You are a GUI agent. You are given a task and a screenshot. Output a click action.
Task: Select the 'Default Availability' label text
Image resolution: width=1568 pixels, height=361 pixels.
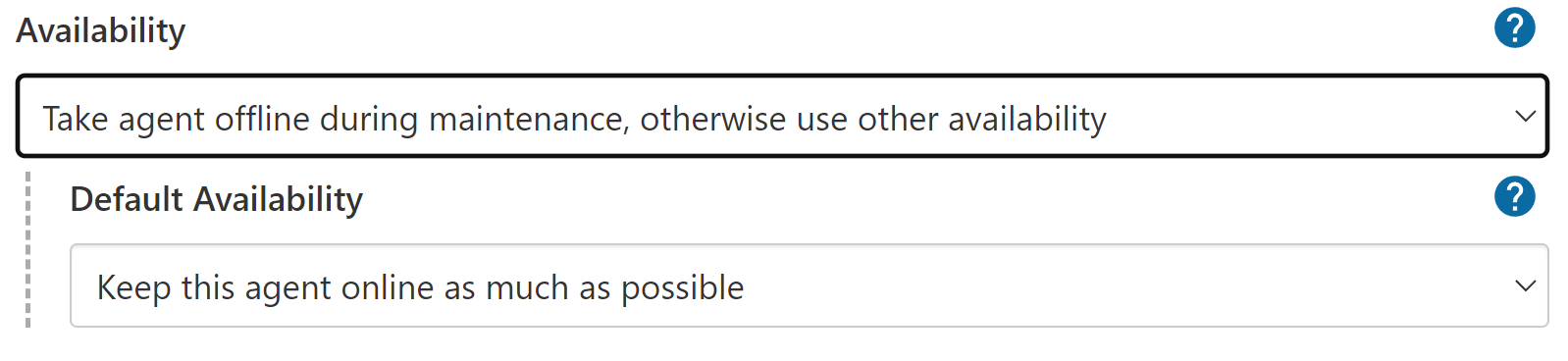pyautogui.click(x=217, y=199)
